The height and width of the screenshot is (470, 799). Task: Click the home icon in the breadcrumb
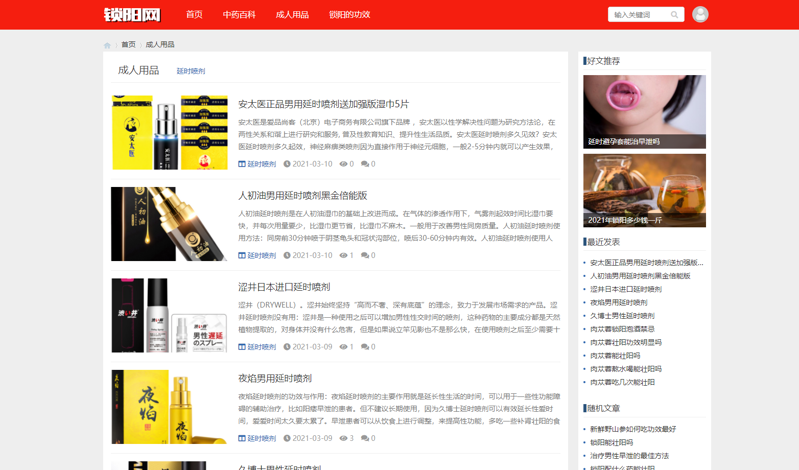[x=108, y=45]
